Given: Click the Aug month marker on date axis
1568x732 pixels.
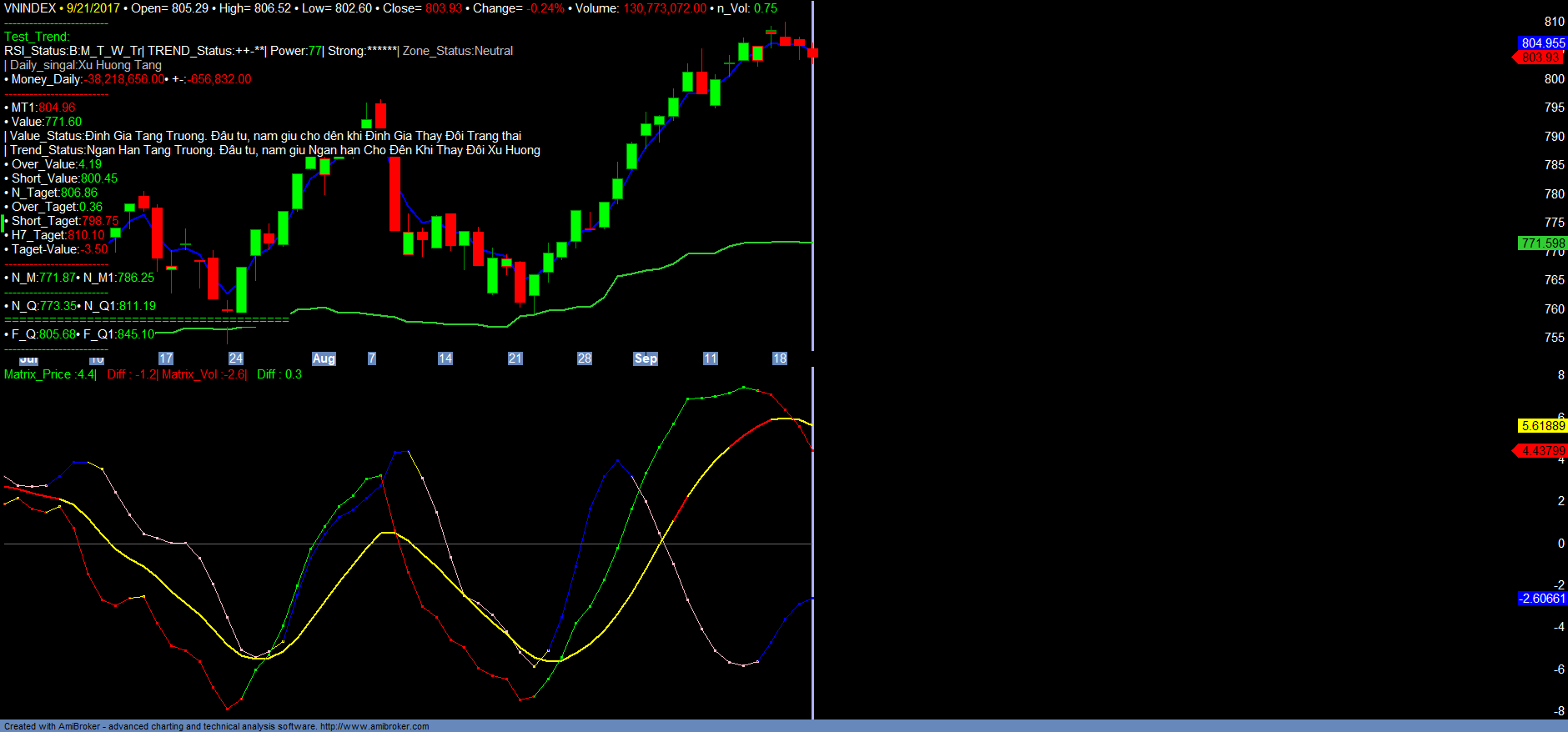Looking at the screenshot, I should [324, 358].
